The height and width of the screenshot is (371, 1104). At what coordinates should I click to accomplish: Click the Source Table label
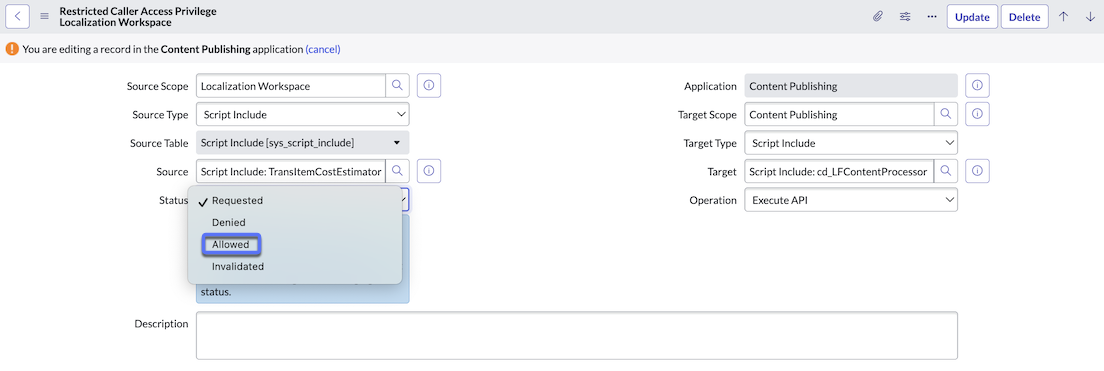coord(159,143)
